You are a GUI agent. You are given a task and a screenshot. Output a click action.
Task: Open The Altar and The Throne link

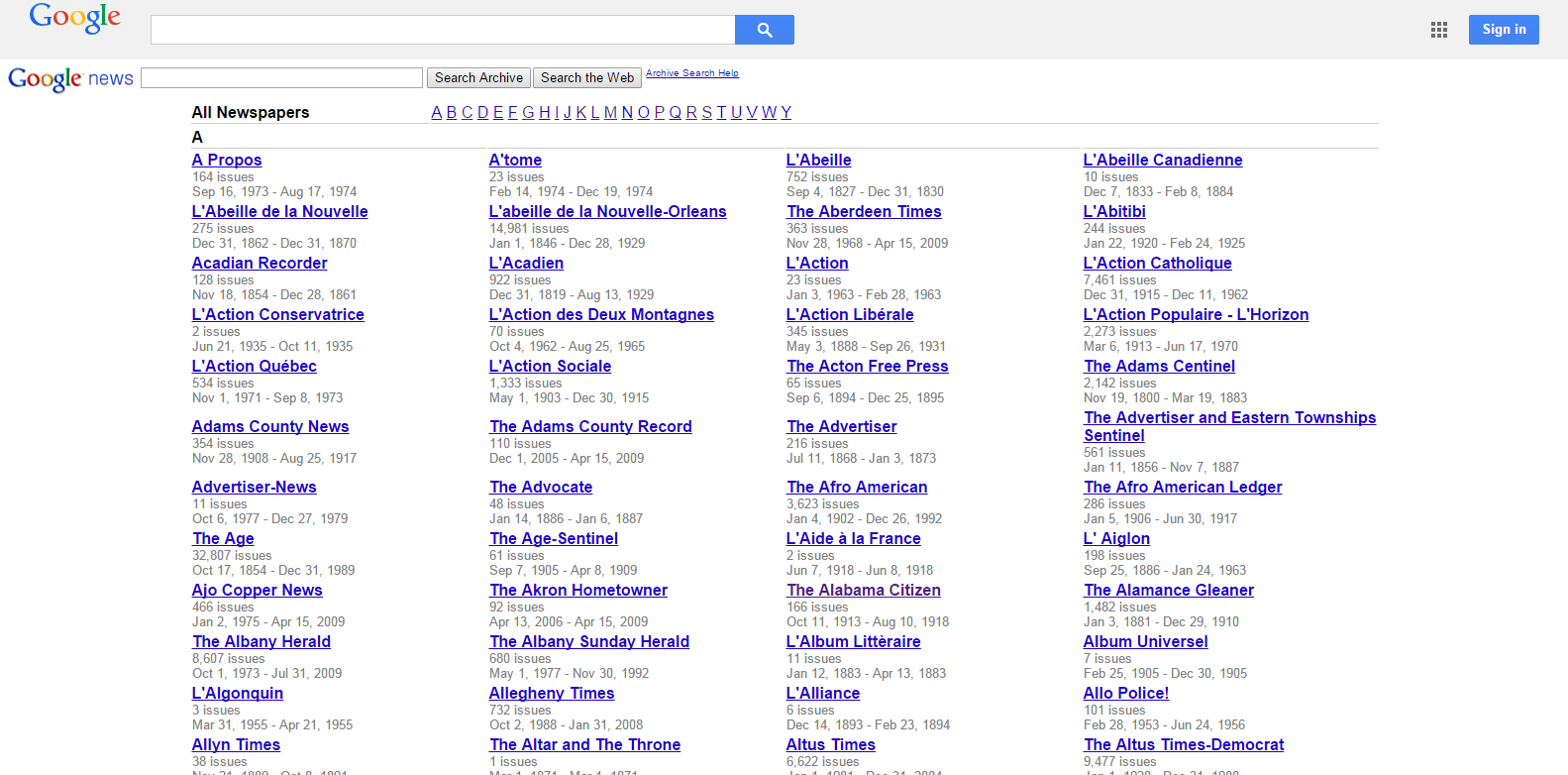coord(585,744)
